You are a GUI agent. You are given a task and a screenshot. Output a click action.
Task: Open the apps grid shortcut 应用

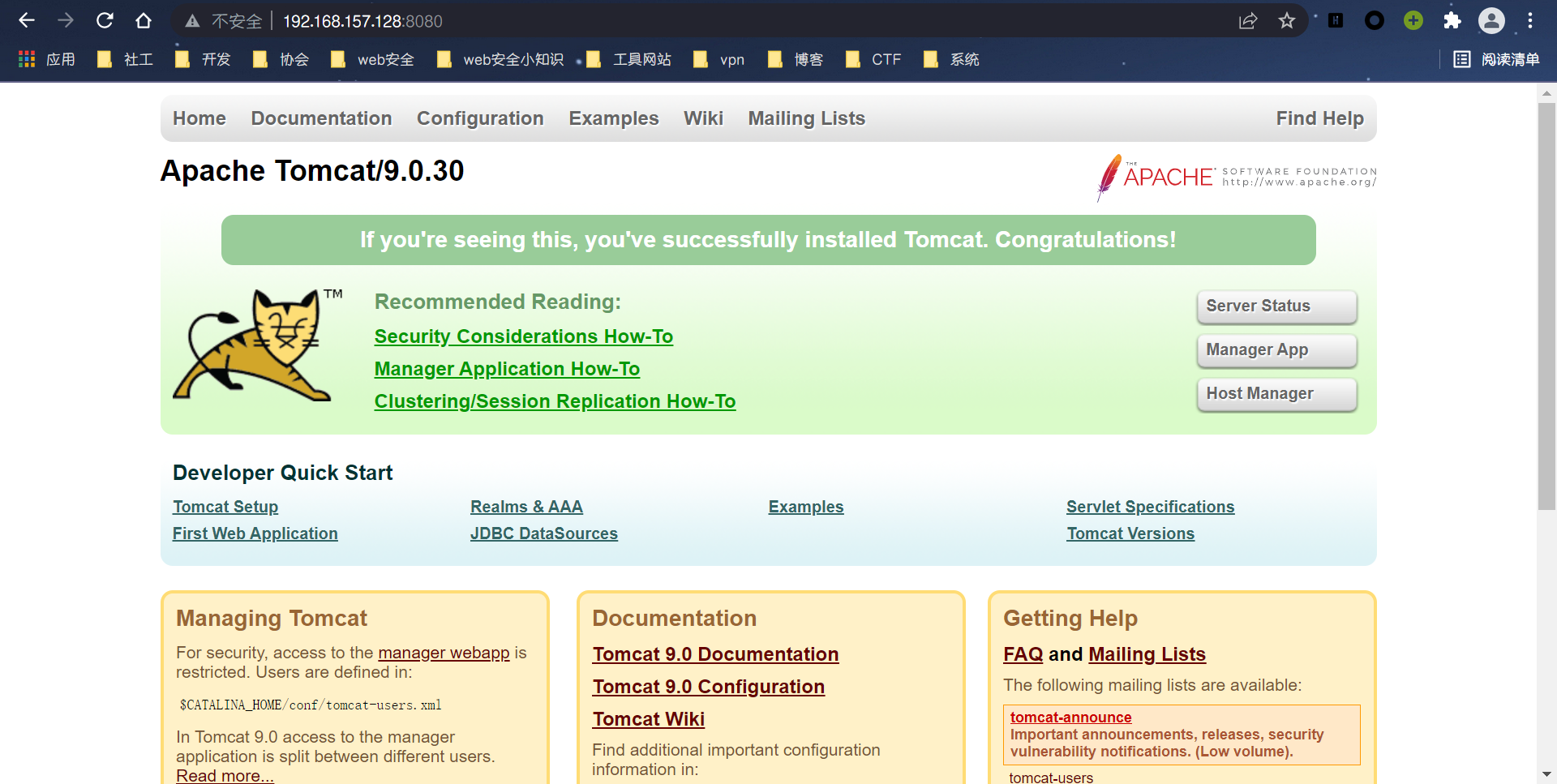coord(47,59)
